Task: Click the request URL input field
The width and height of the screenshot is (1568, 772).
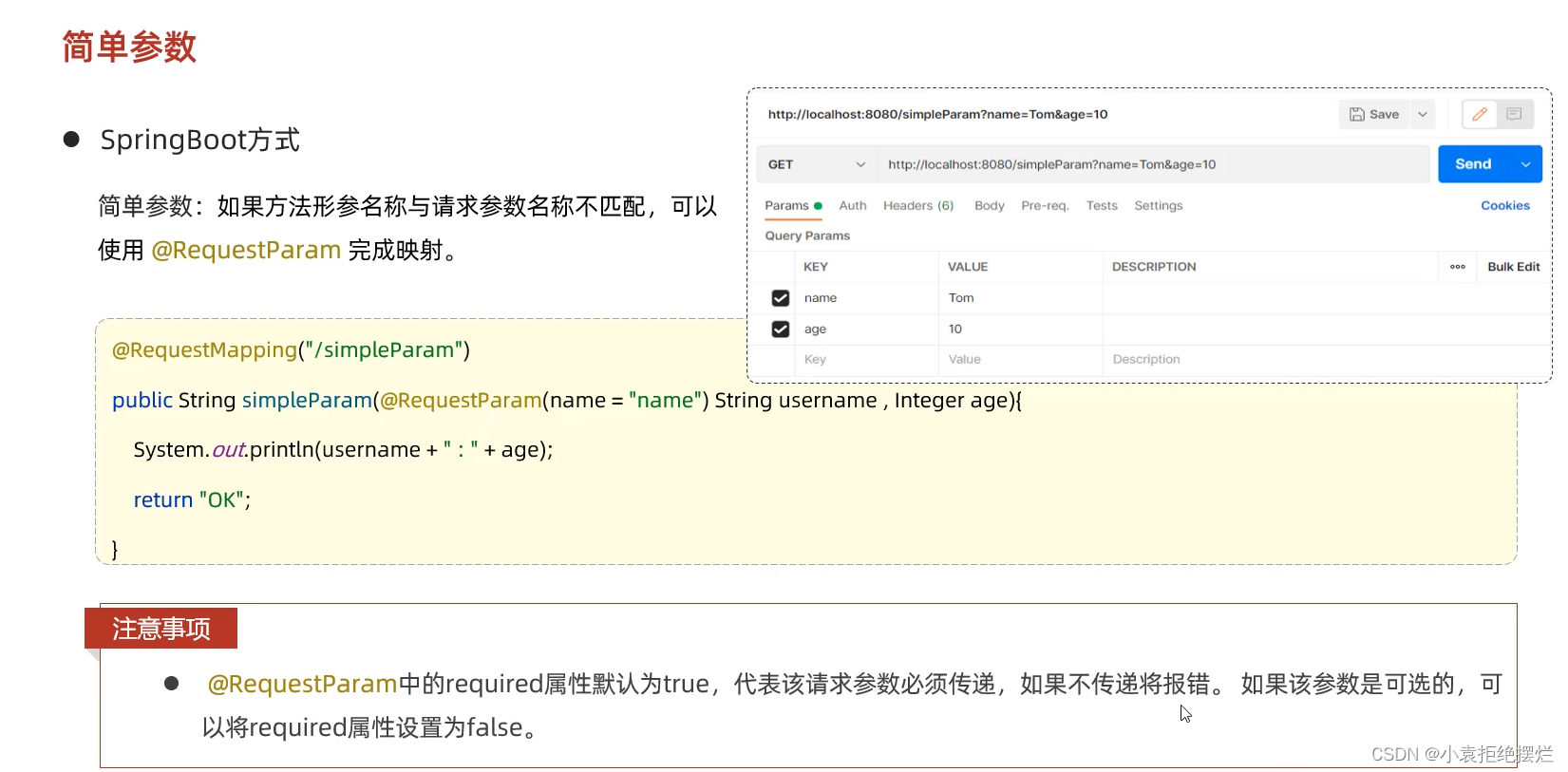Action: (1152, 164)
